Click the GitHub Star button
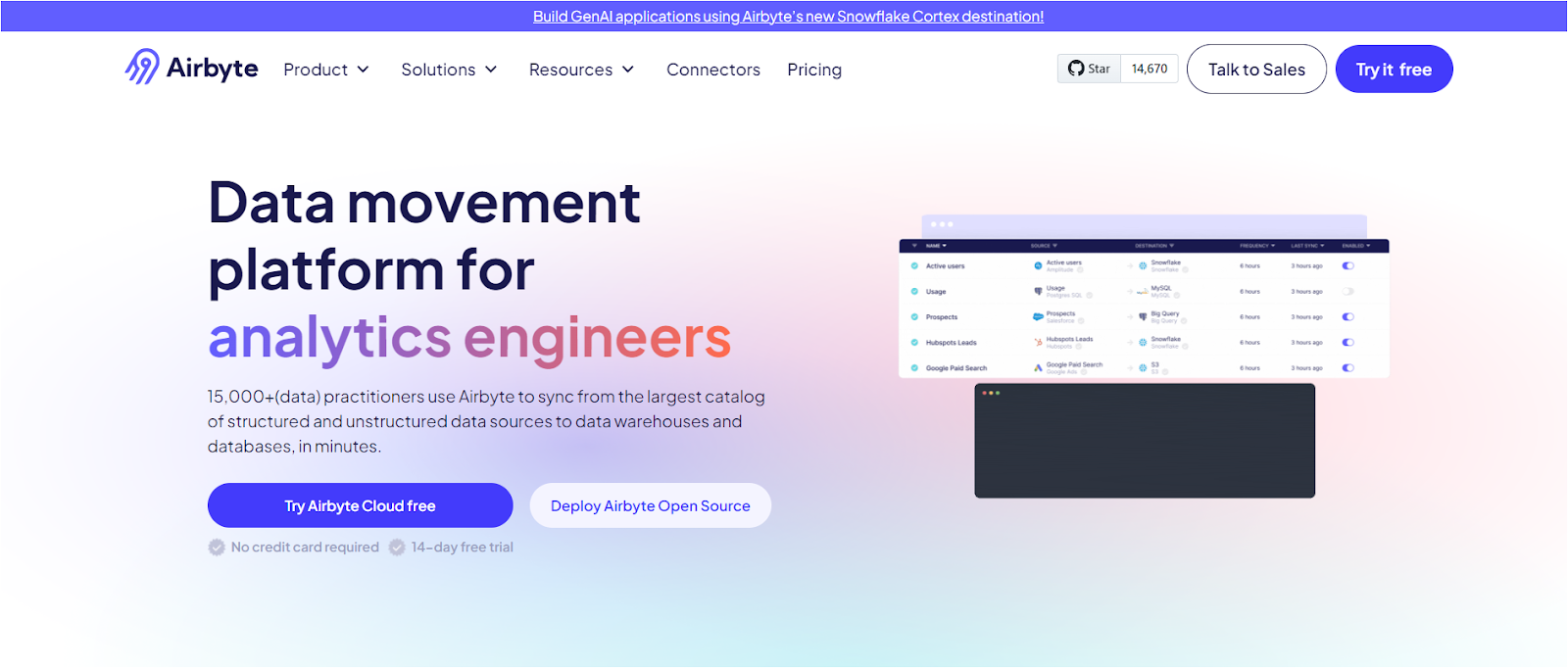1568x668 pixels. [x=1089, y=69]
